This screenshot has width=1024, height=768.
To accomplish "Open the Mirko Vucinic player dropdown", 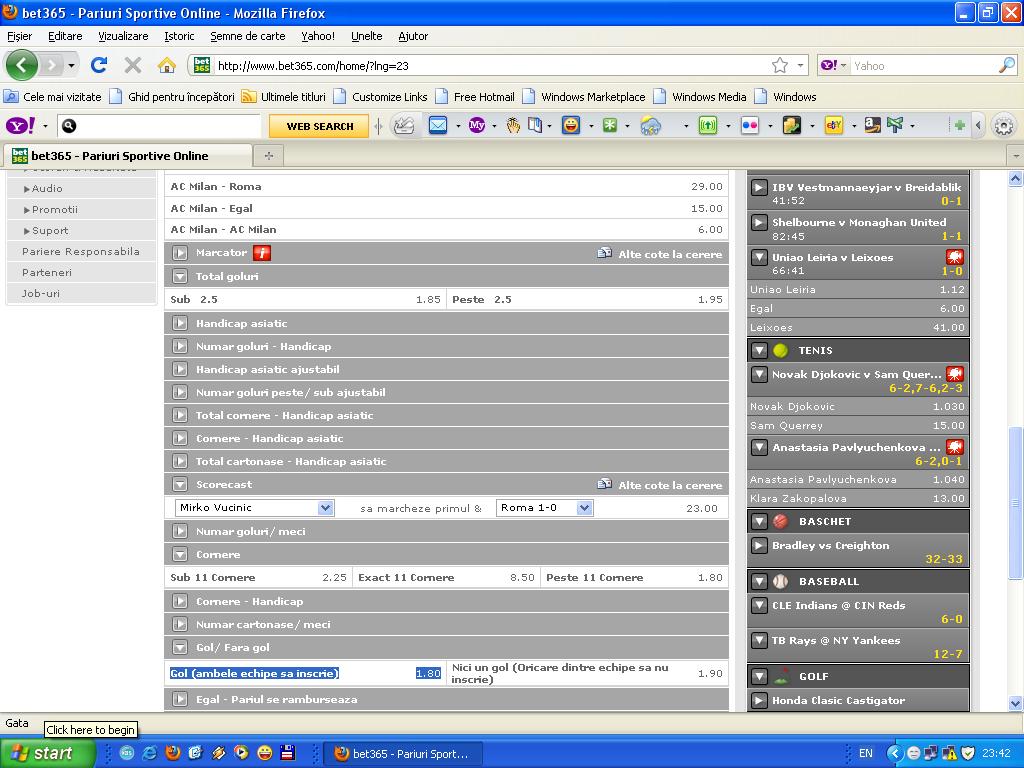I will click(255, 507).
